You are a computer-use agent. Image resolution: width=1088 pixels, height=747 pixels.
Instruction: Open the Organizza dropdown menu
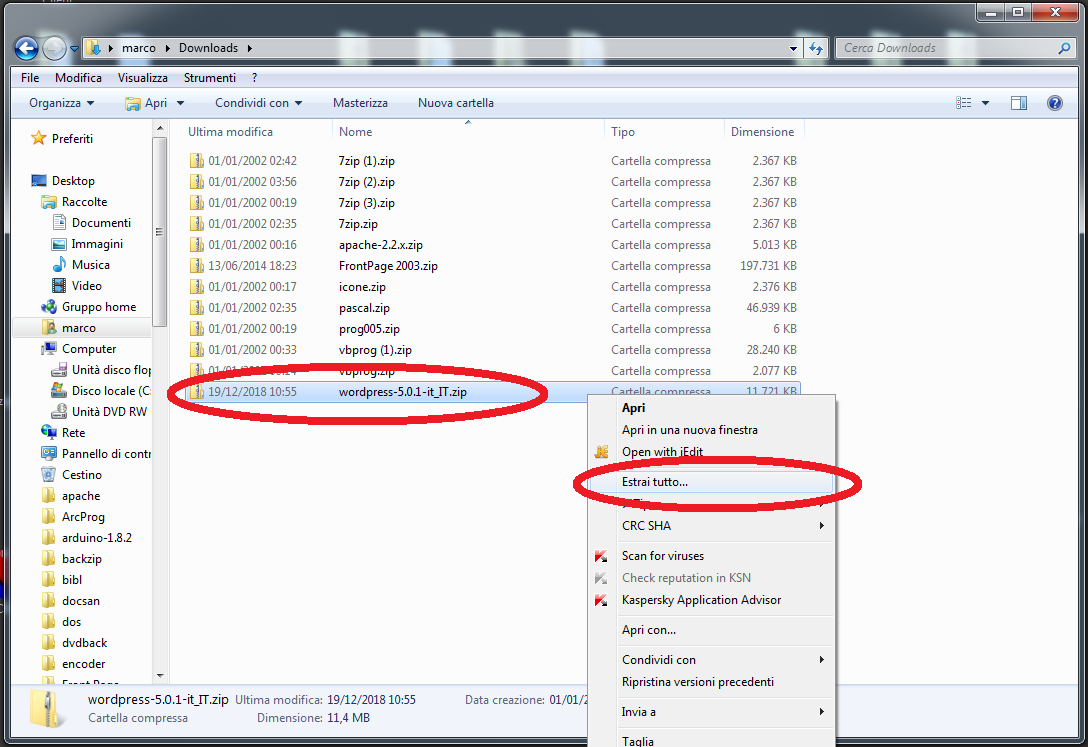pos(61,103)
